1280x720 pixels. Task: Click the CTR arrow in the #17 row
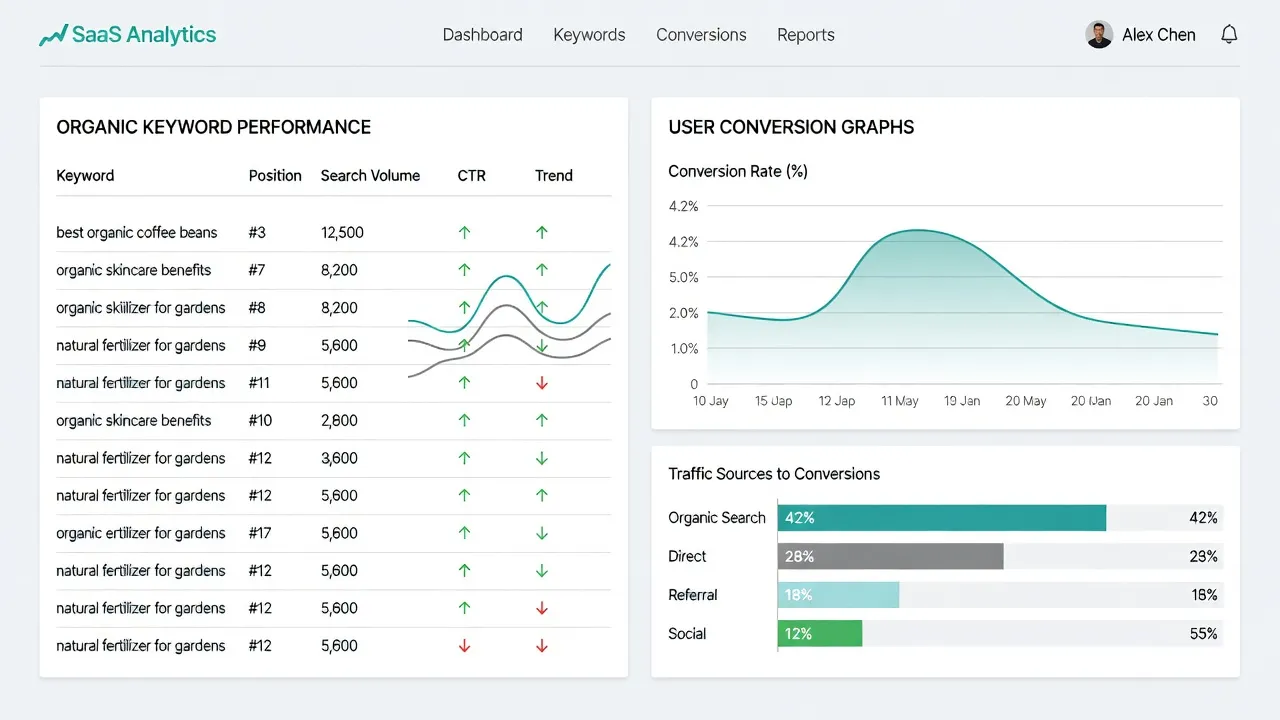click(464, 533)
